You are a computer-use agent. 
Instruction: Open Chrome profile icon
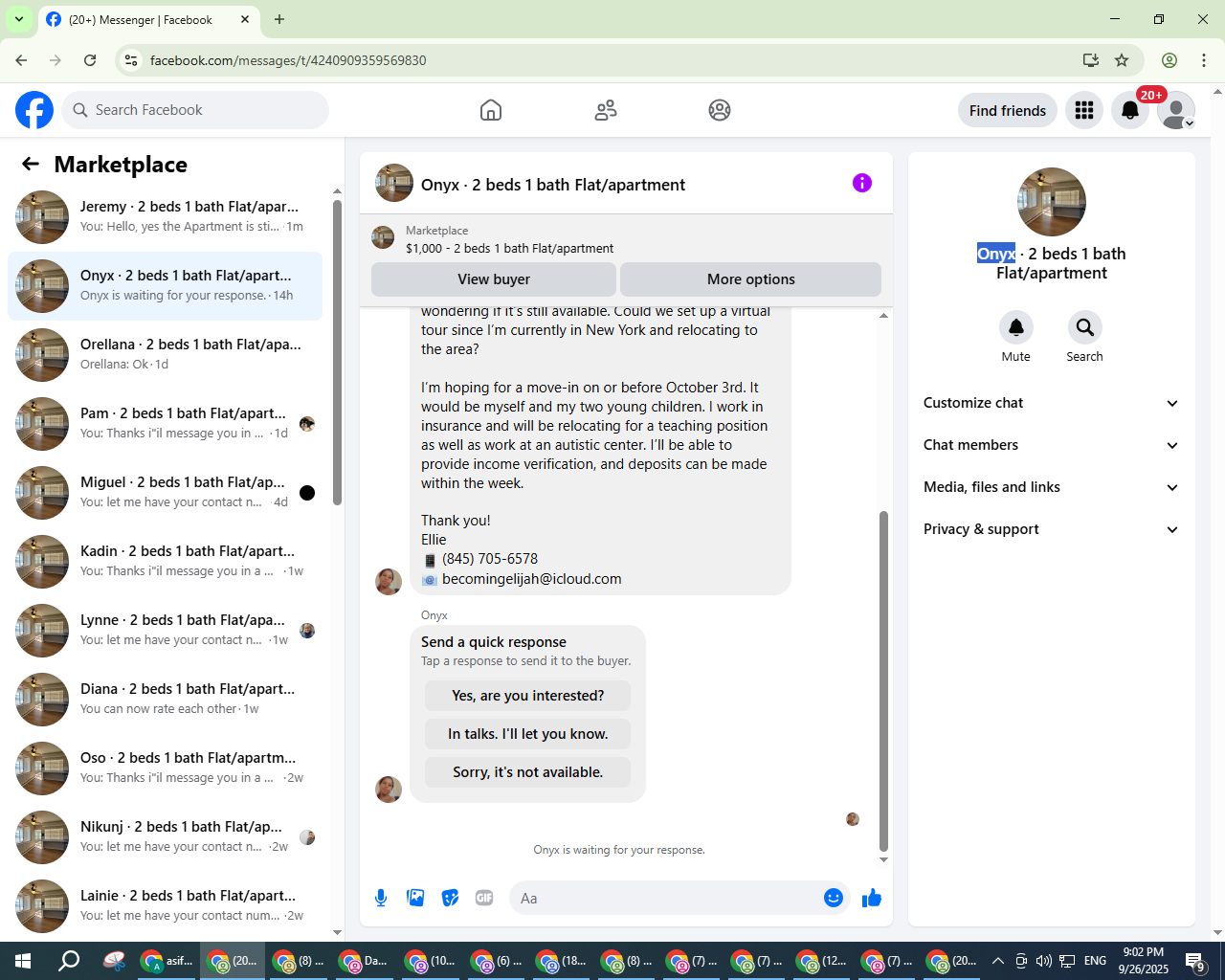tap(1169, 60)
